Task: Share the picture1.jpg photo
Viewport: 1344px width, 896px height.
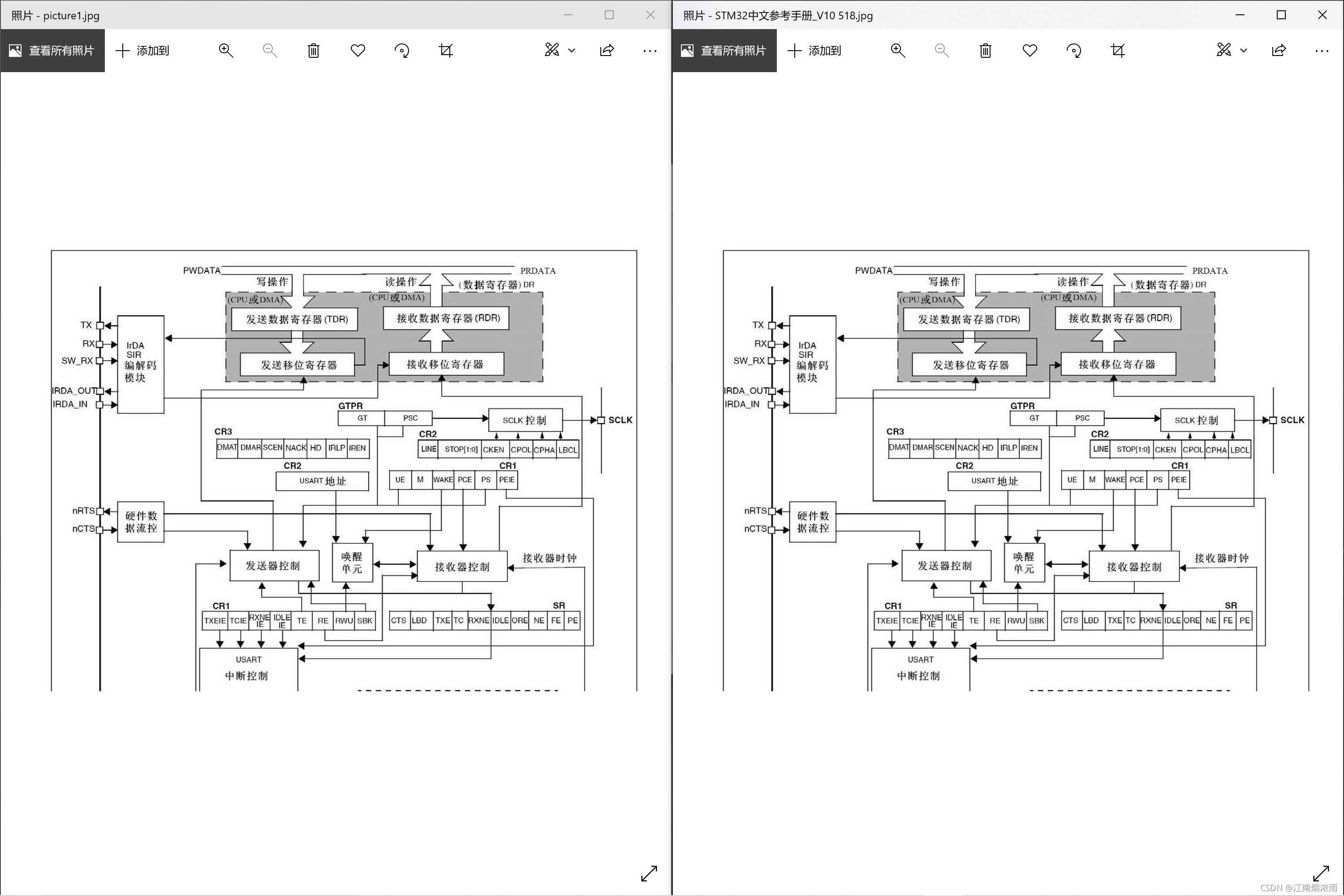Action: tap(606, 50)
